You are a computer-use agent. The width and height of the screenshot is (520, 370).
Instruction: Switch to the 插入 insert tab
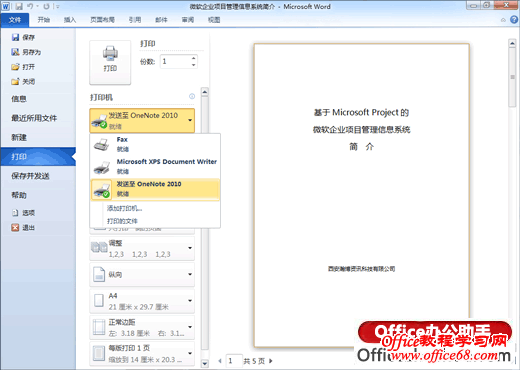[70, 20]
